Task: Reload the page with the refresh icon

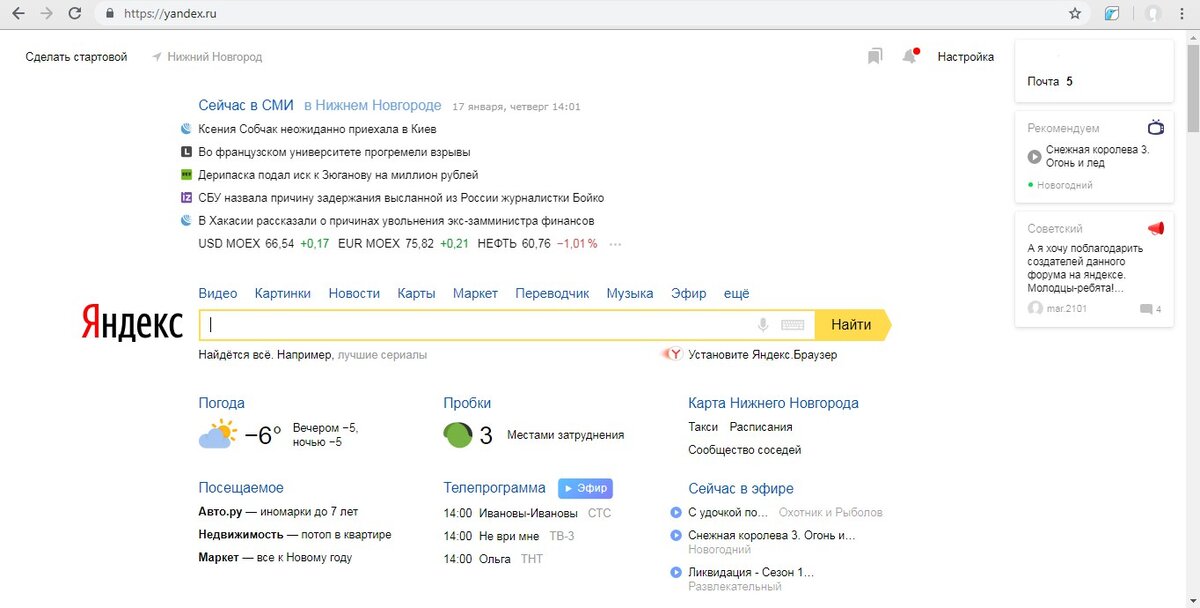Action: 75,14
